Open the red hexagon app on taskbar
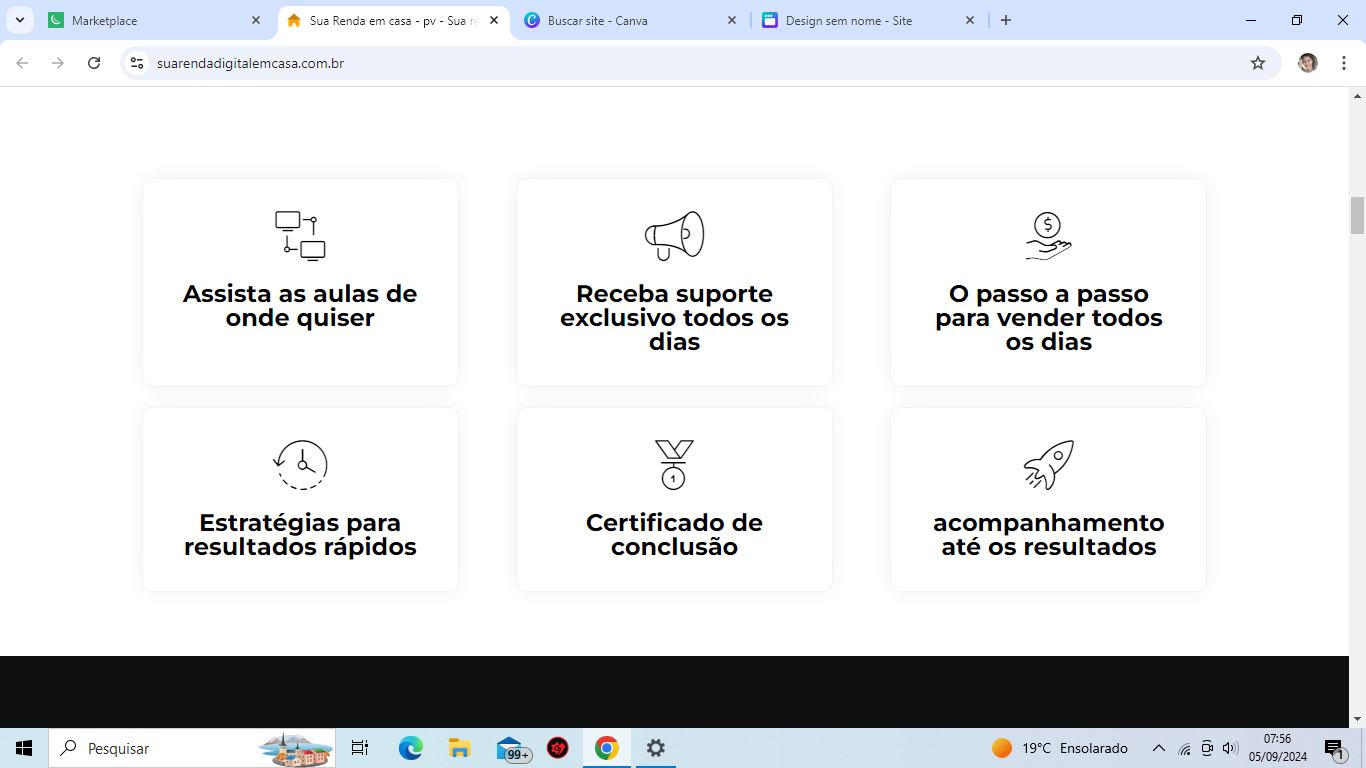The width and height of the screenshot is (1366, 768). [557, 748]
